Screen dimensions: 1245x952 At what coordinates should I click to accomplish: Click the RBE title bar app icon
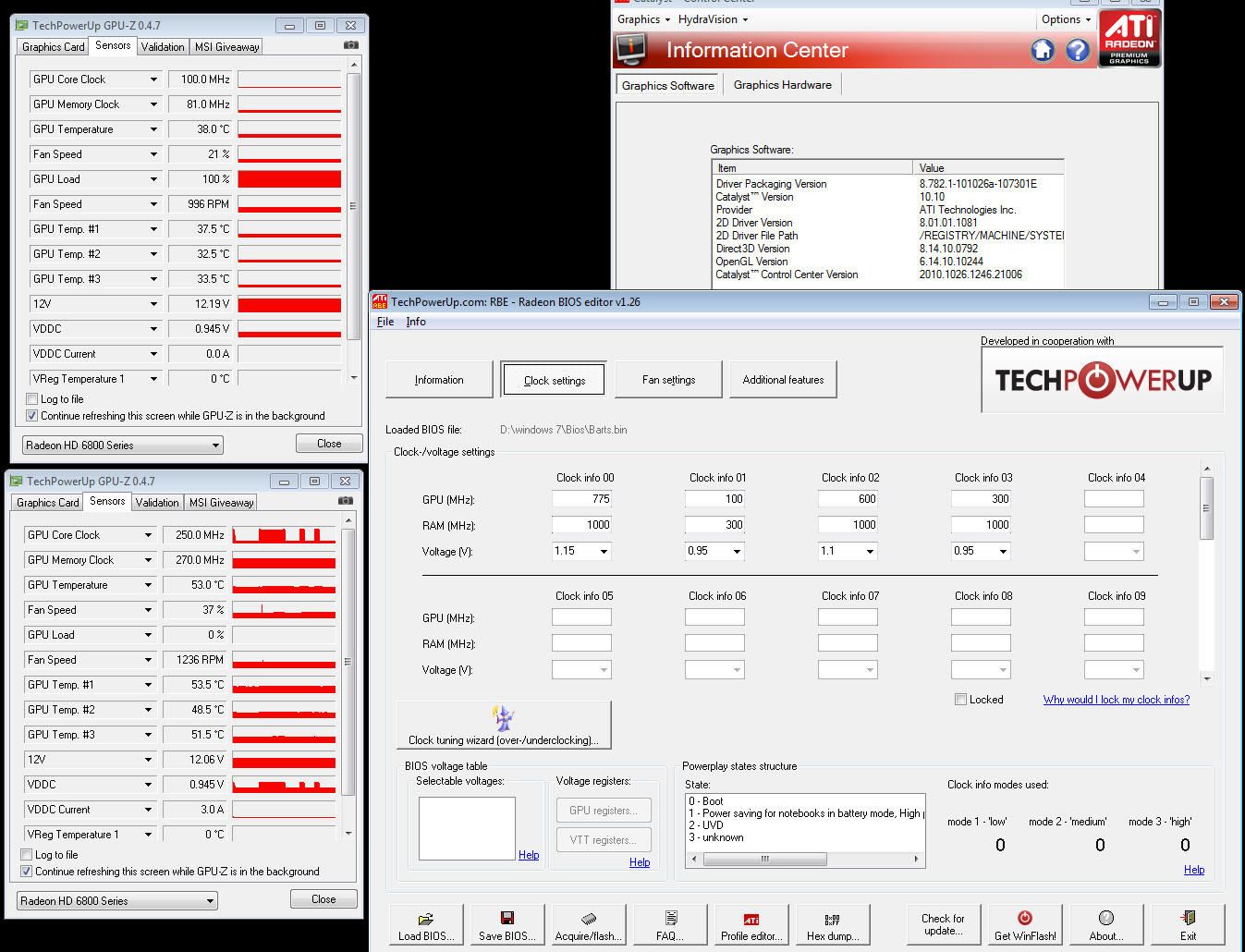(x=380, y=301)
